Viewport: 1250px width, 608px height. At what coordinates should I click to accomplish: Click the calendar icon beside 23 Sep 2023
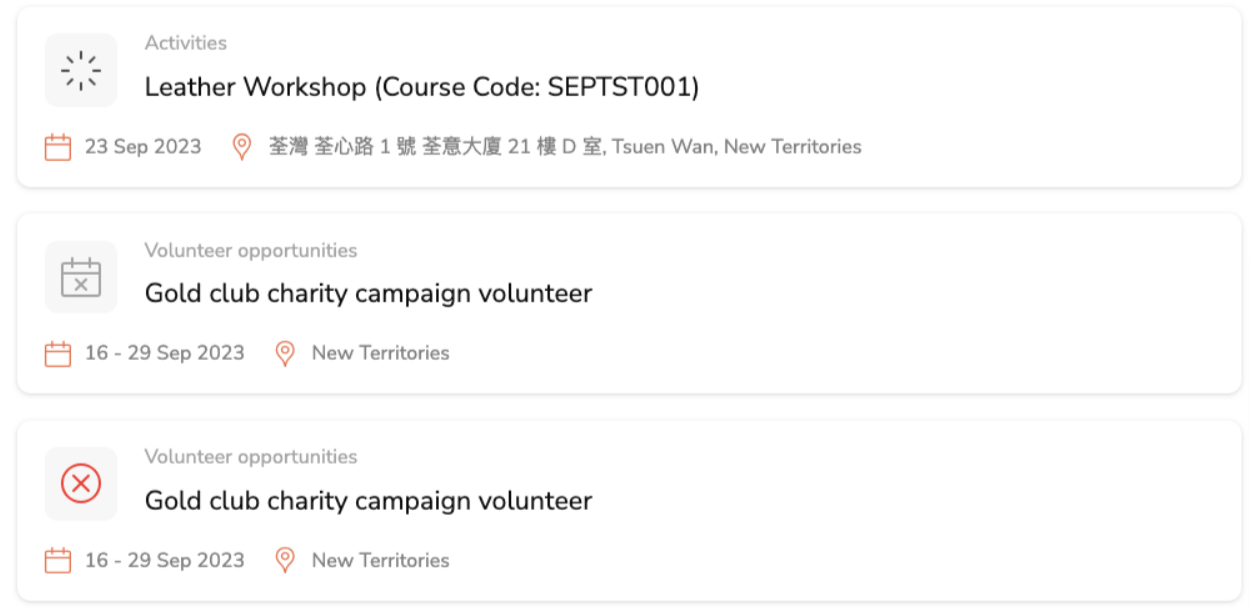[x=58, y=147]
